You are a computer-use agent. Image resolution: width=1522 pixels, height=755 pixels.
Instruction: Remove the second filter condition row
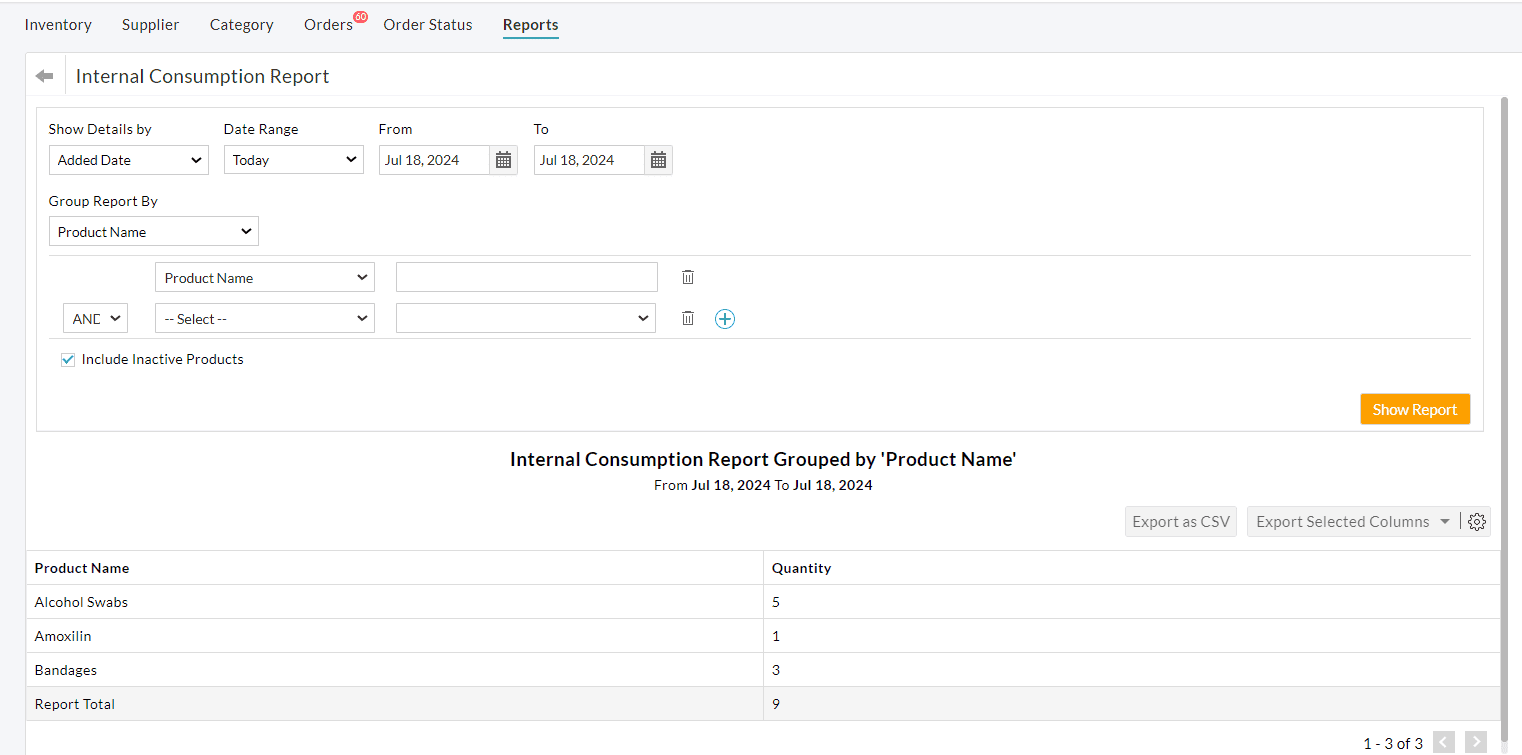pyautogui.click(x=687, y=318)
